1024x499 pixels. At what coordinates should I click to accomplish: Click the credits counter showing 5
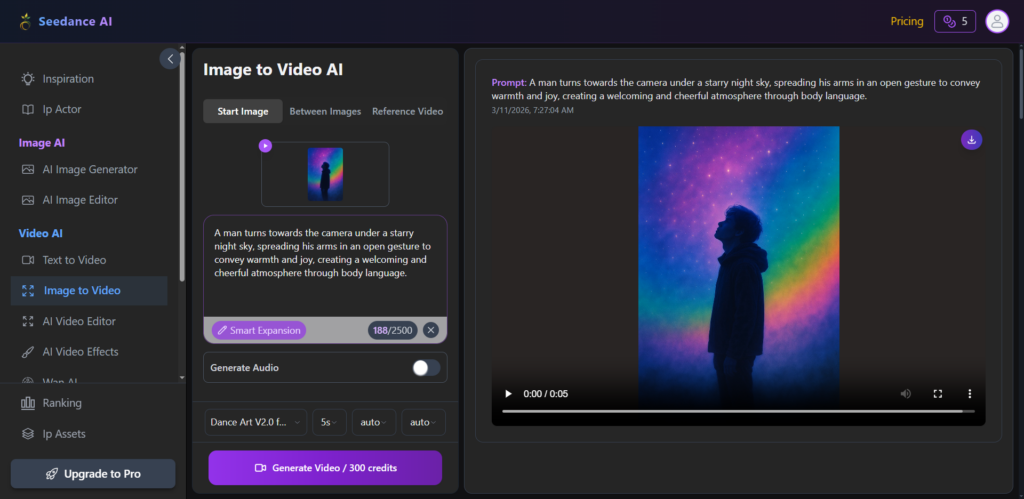(954, 21)
